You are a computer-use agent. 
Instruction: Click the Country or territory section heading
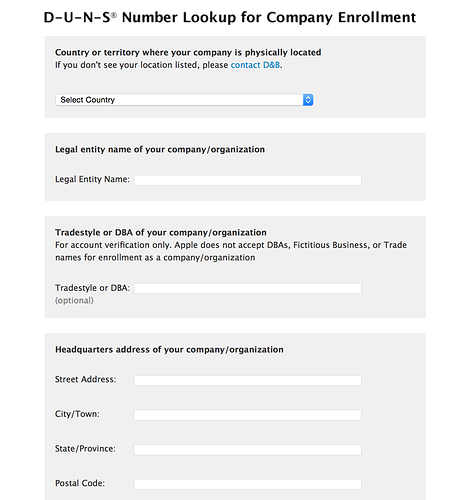188,52
